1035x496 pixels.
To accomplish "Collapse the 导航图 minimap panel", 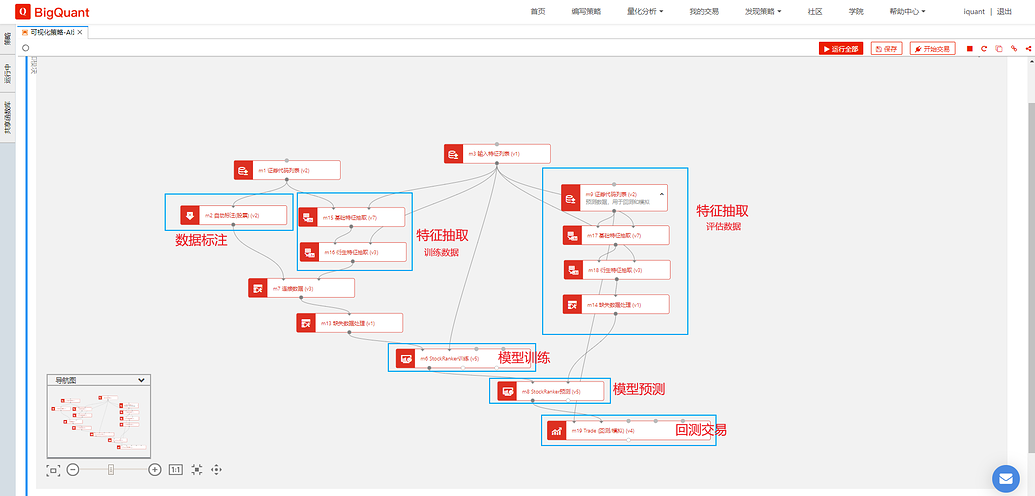I will click(x=141, y=380).
